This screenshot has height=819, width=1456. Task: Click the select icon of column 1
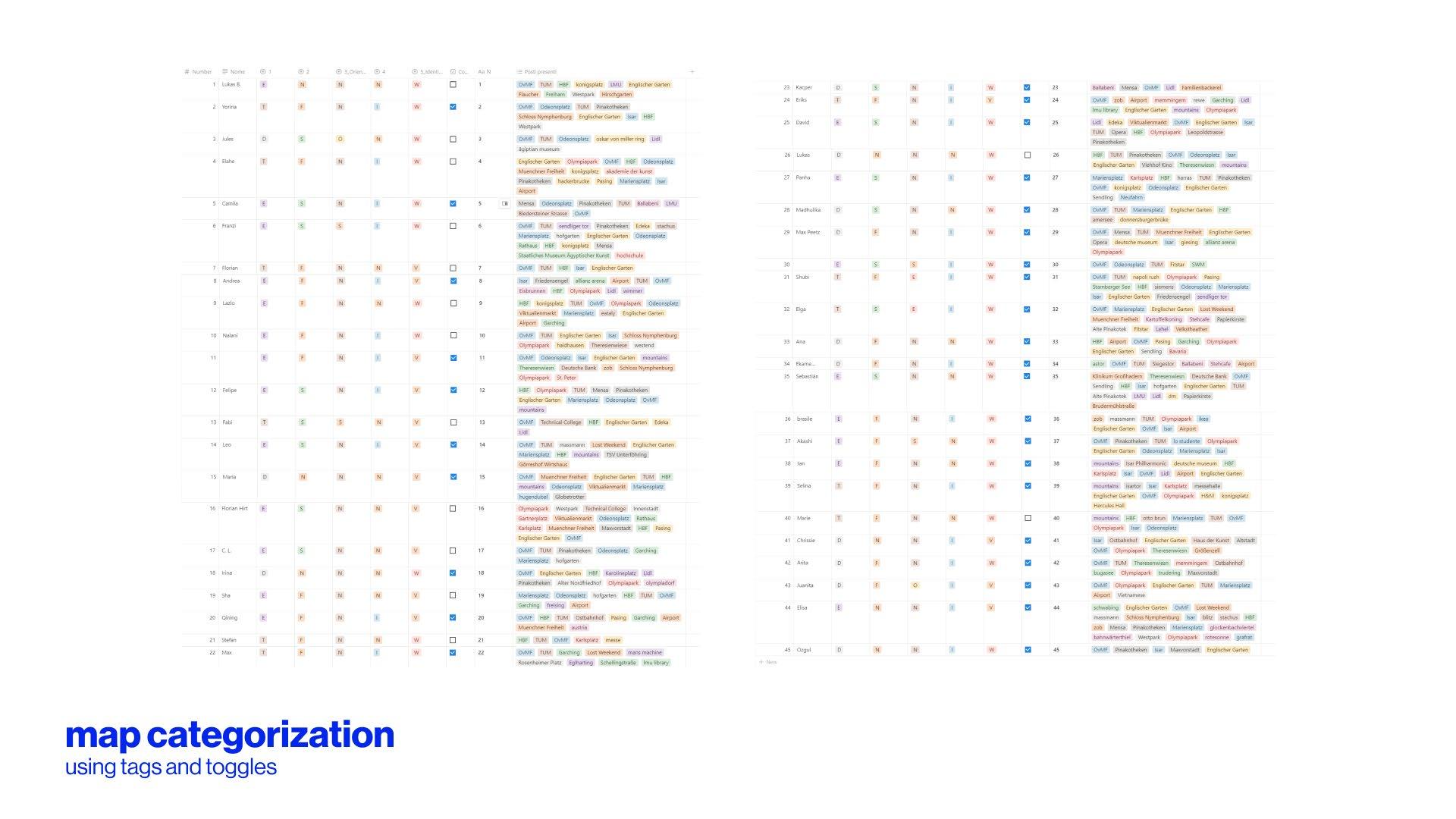click(x=262, y=72)
